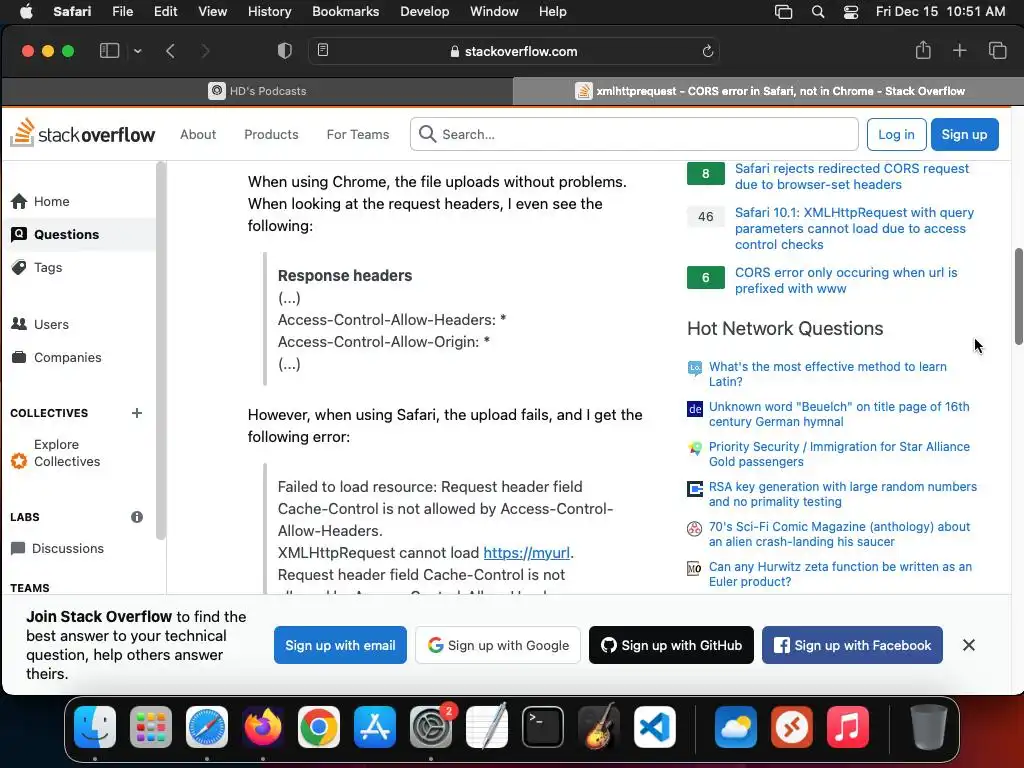Click the Sign up header button
The height and width of the screenshot is (768, 1024).
pos(965,135)
